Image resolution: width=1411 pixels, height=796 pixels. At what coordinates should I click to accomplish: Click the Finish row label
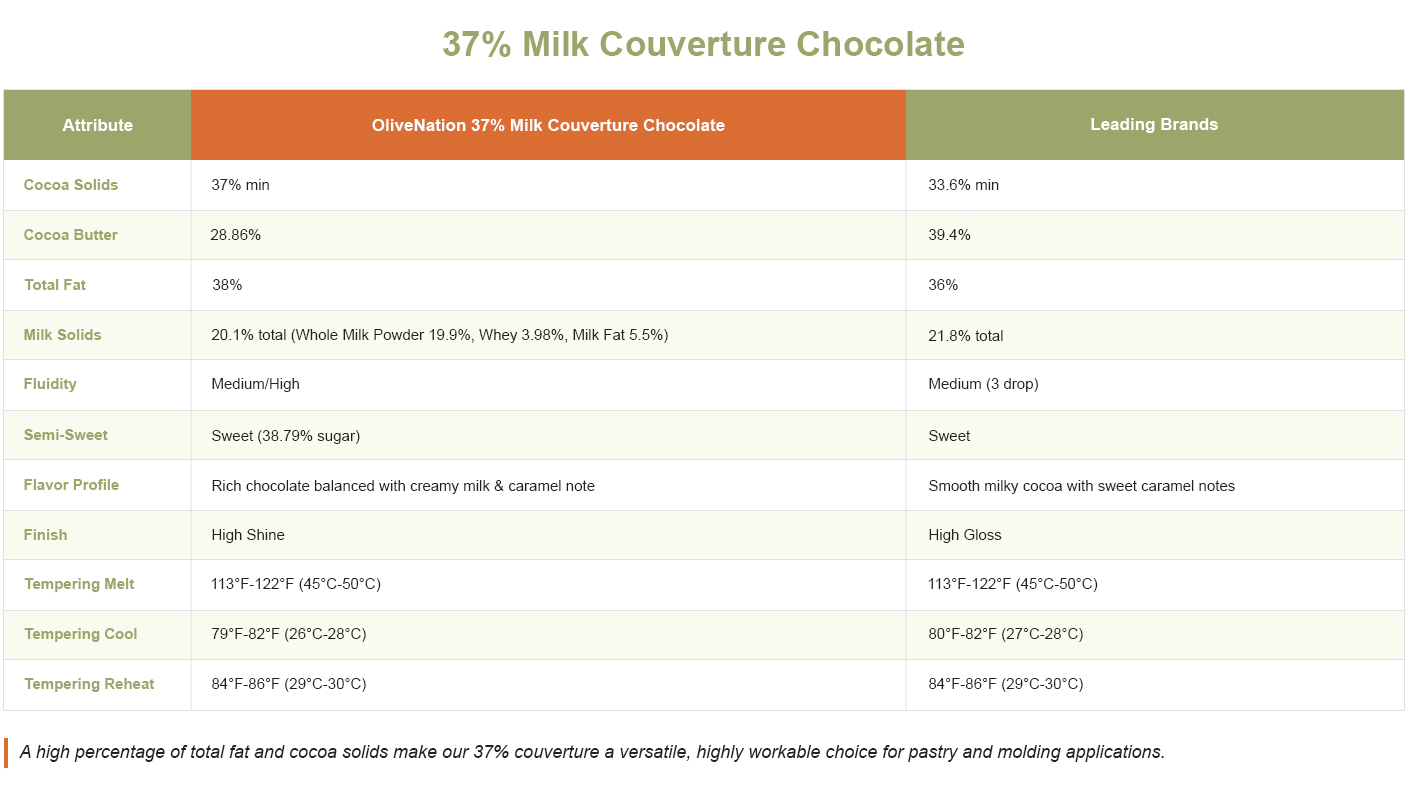(46, 535)
